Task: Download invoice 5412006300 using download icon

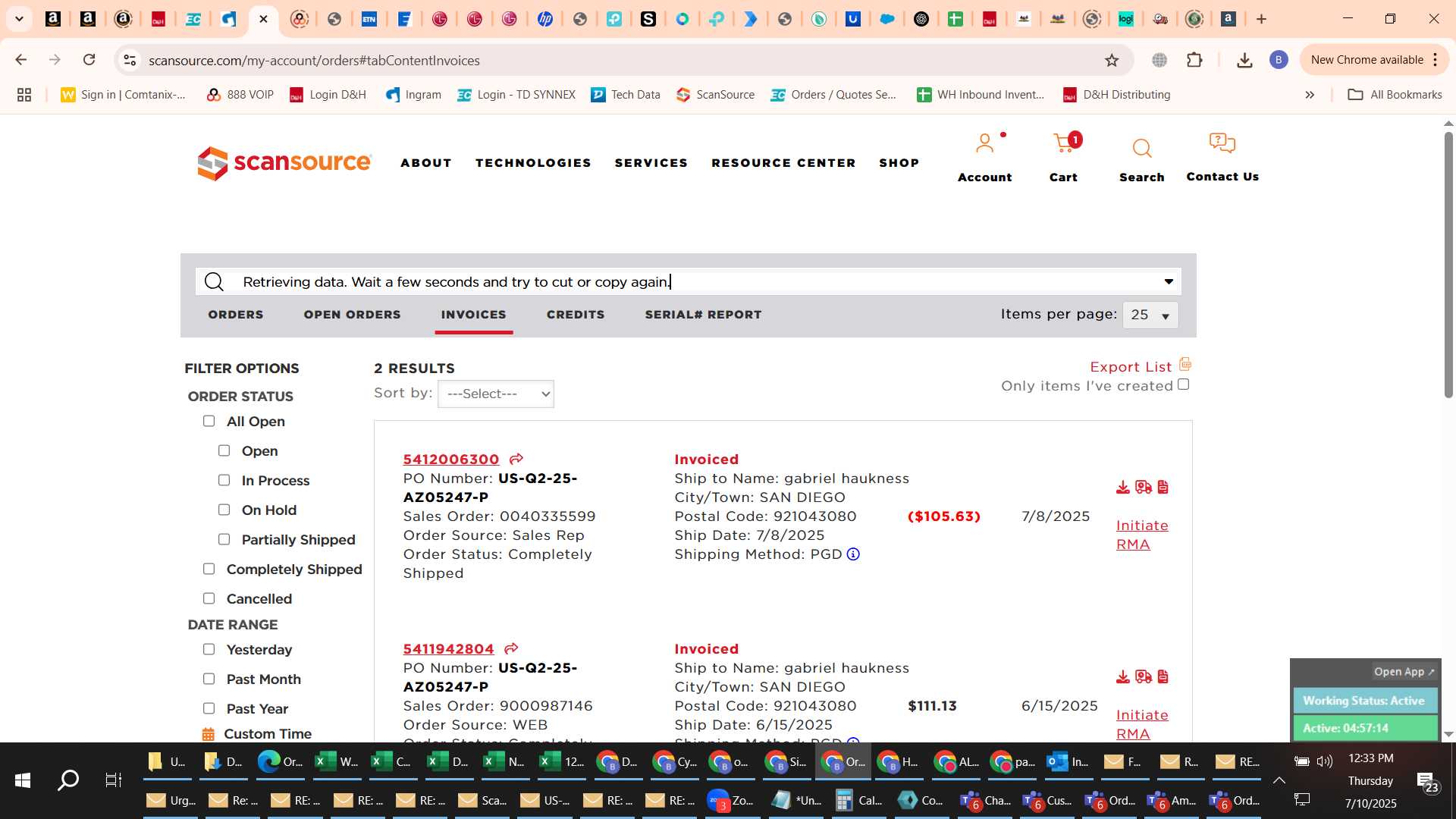Action: pyautogui.click(x=1123, y=487)
